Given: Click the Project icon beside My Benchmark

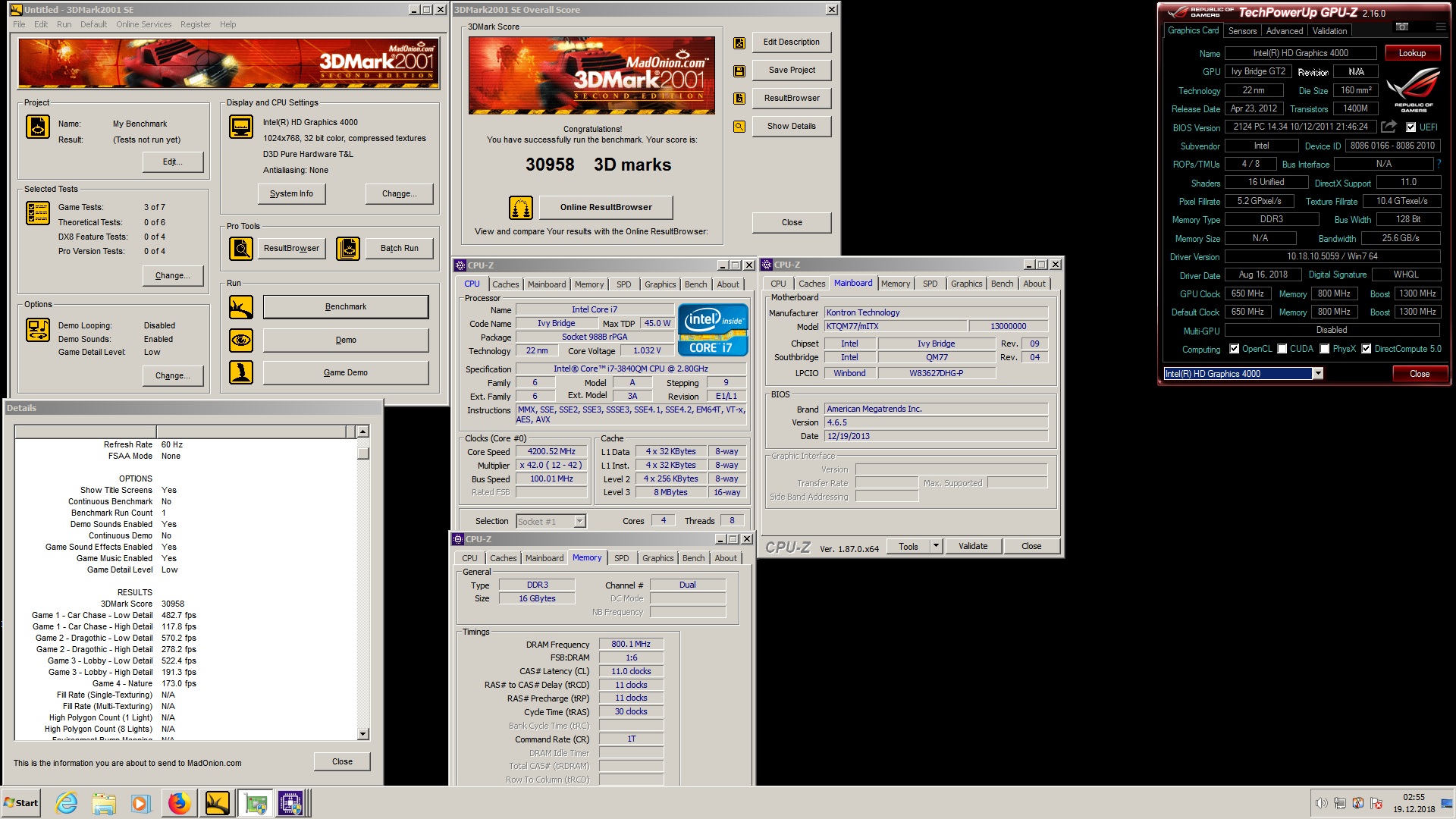Looking at the screenshot, I should coord(38,127).
